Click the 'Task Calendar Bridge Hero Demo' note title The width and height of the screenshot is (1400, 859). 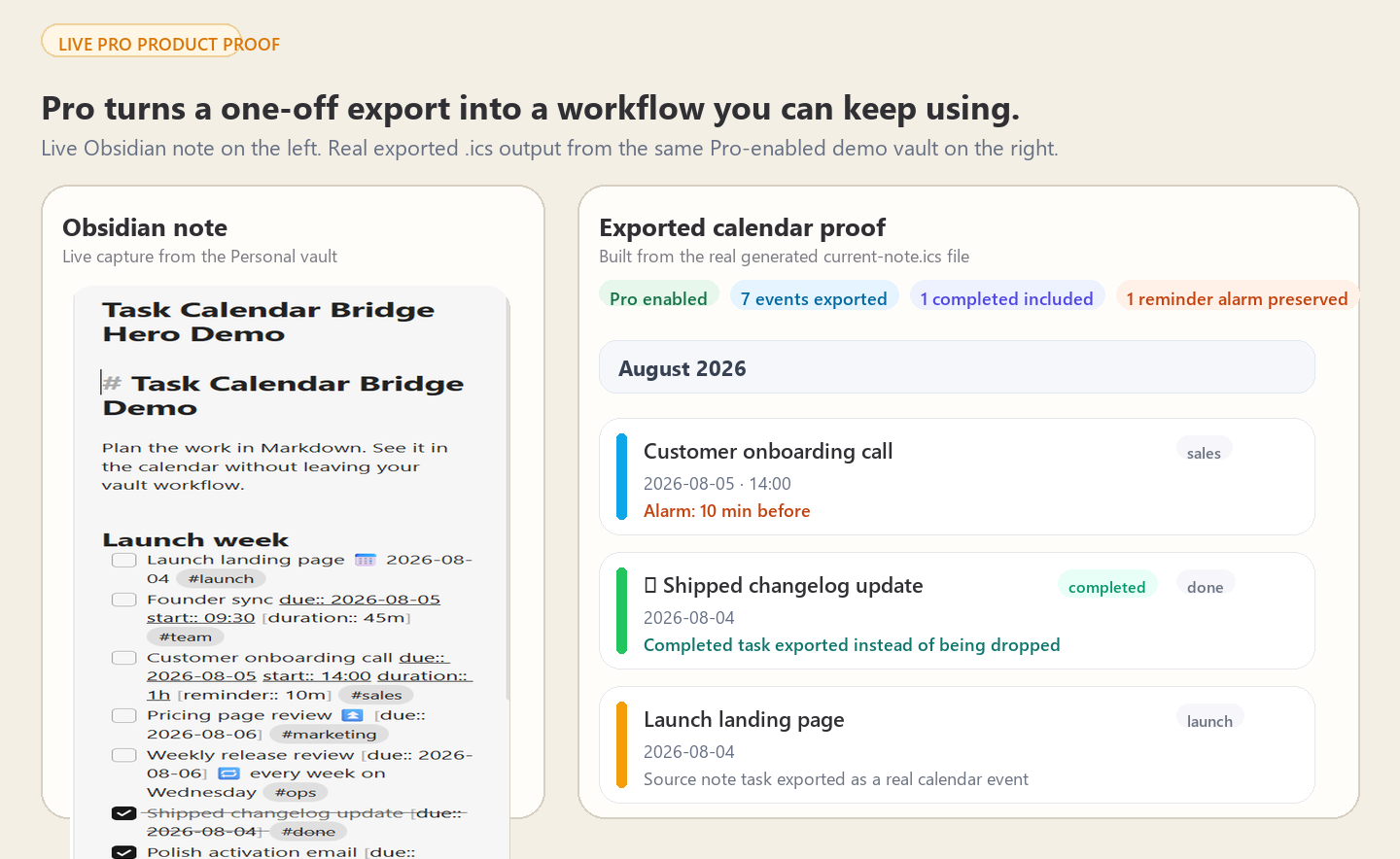[268, 322]
